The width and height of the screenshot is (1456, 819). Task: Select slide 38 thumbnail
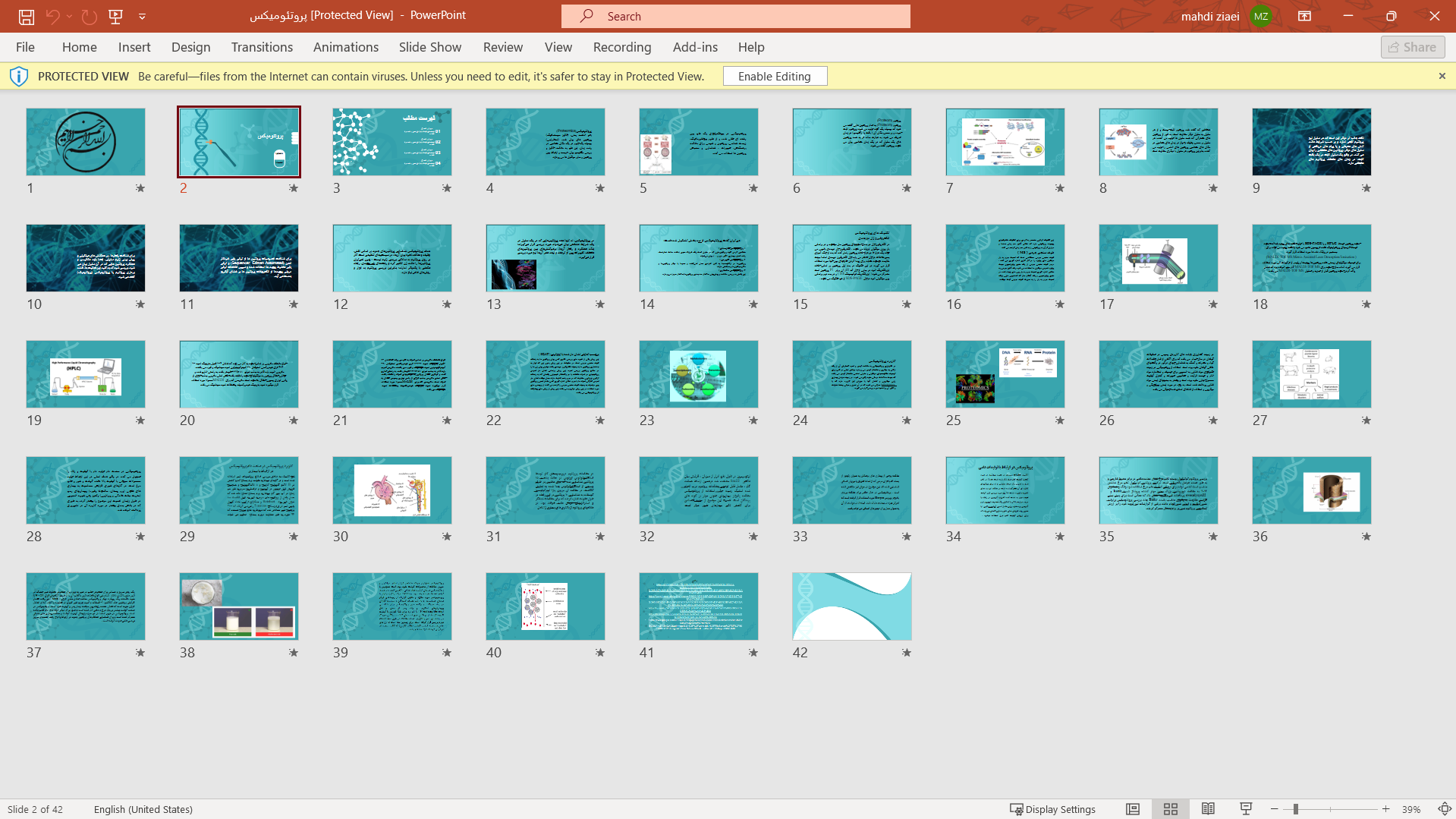coord(239,606)
